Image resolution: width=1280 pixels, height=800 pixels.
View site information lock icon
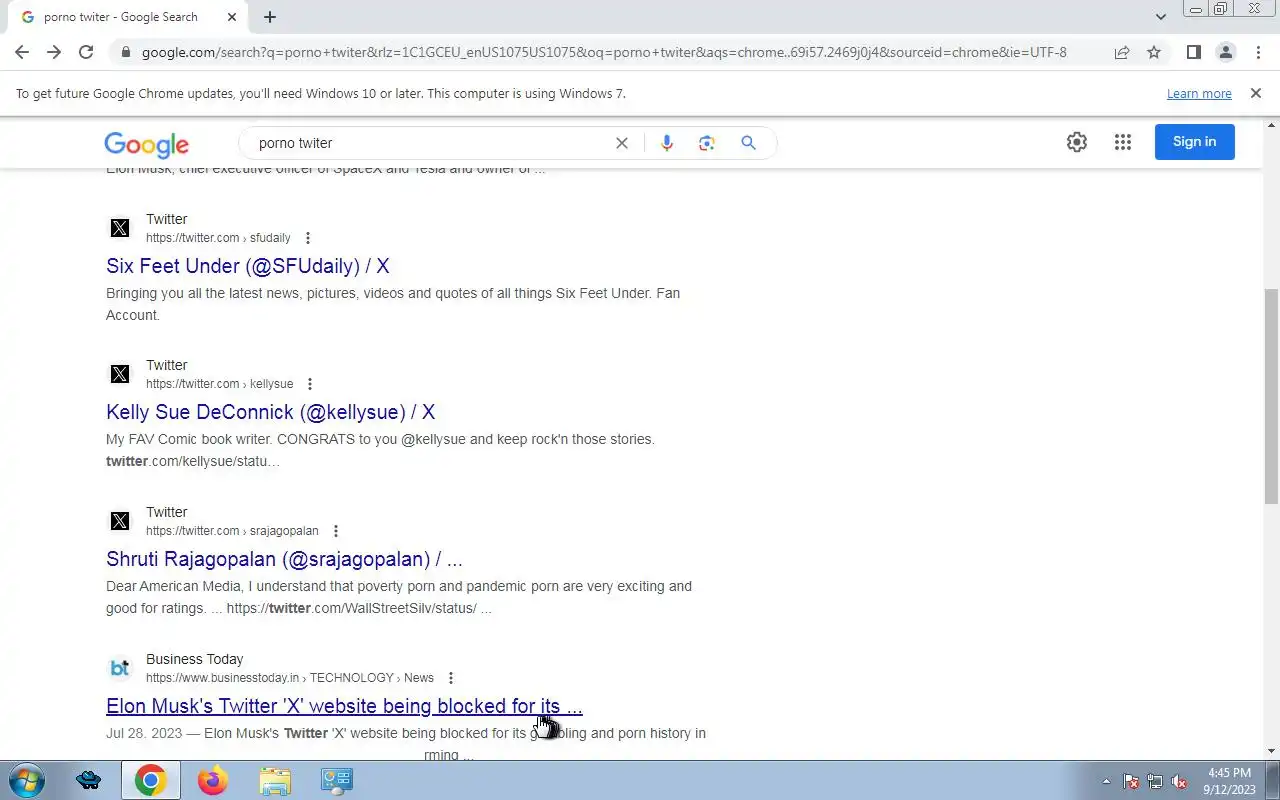click(x=125, y=52)
